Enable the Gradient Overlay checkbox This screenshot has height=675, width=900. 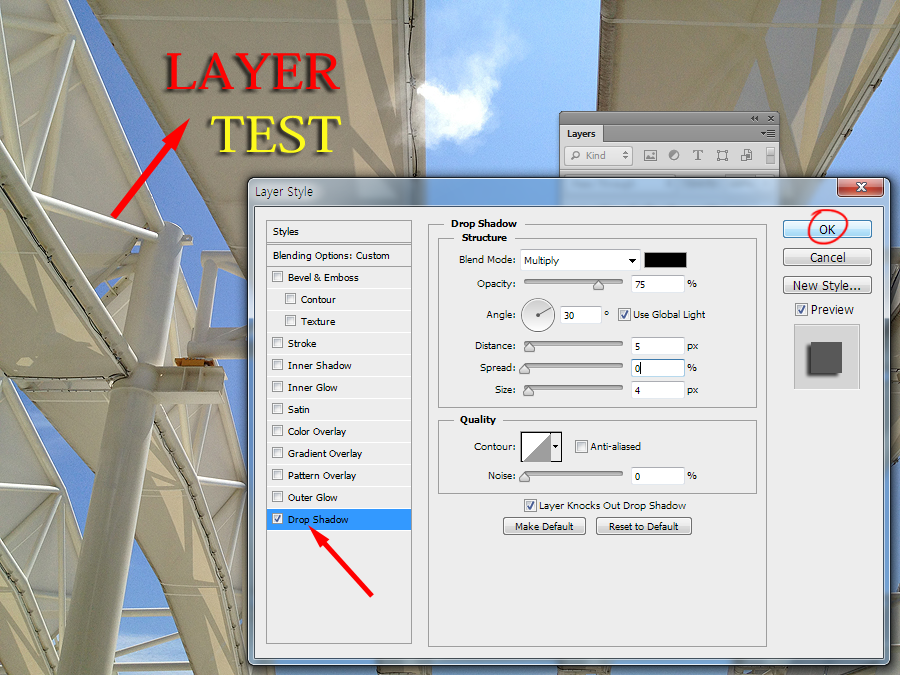(278, 452)
